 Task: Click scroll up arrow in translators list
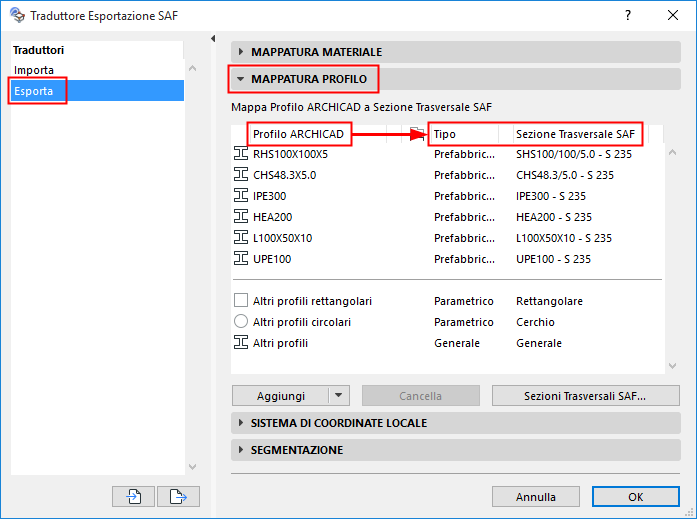pos(192,68)
